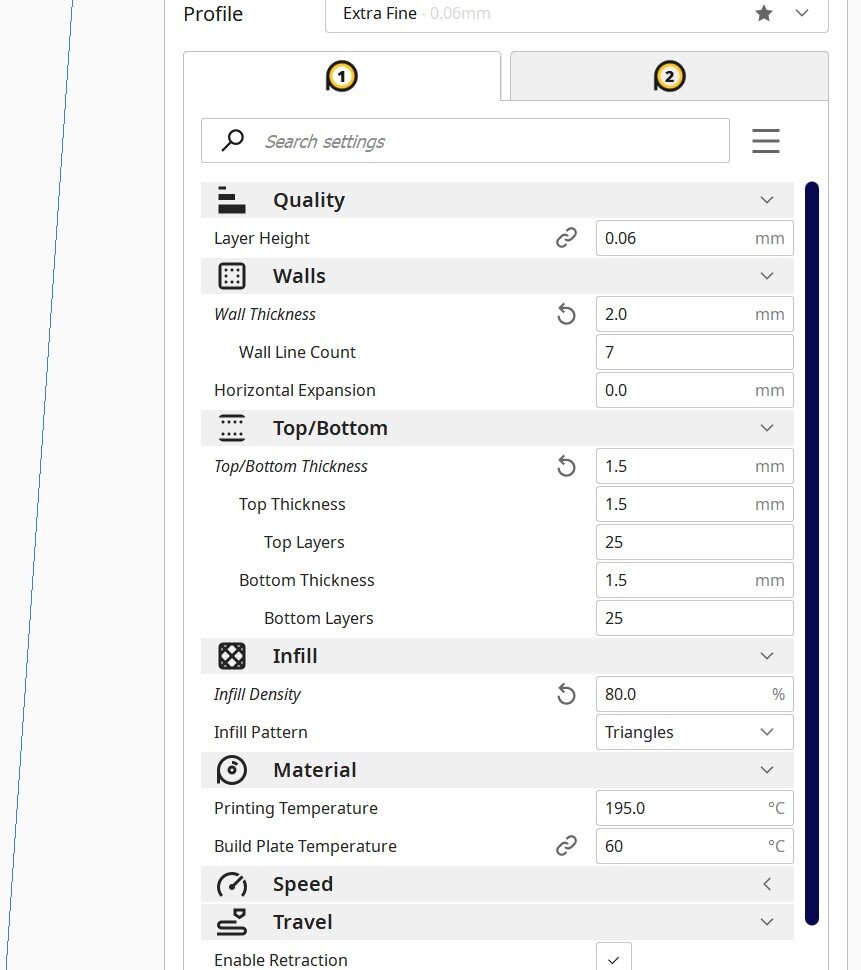Click the Printing Temperature label
The height and width of the screenshot is (970, 861).
296,809
